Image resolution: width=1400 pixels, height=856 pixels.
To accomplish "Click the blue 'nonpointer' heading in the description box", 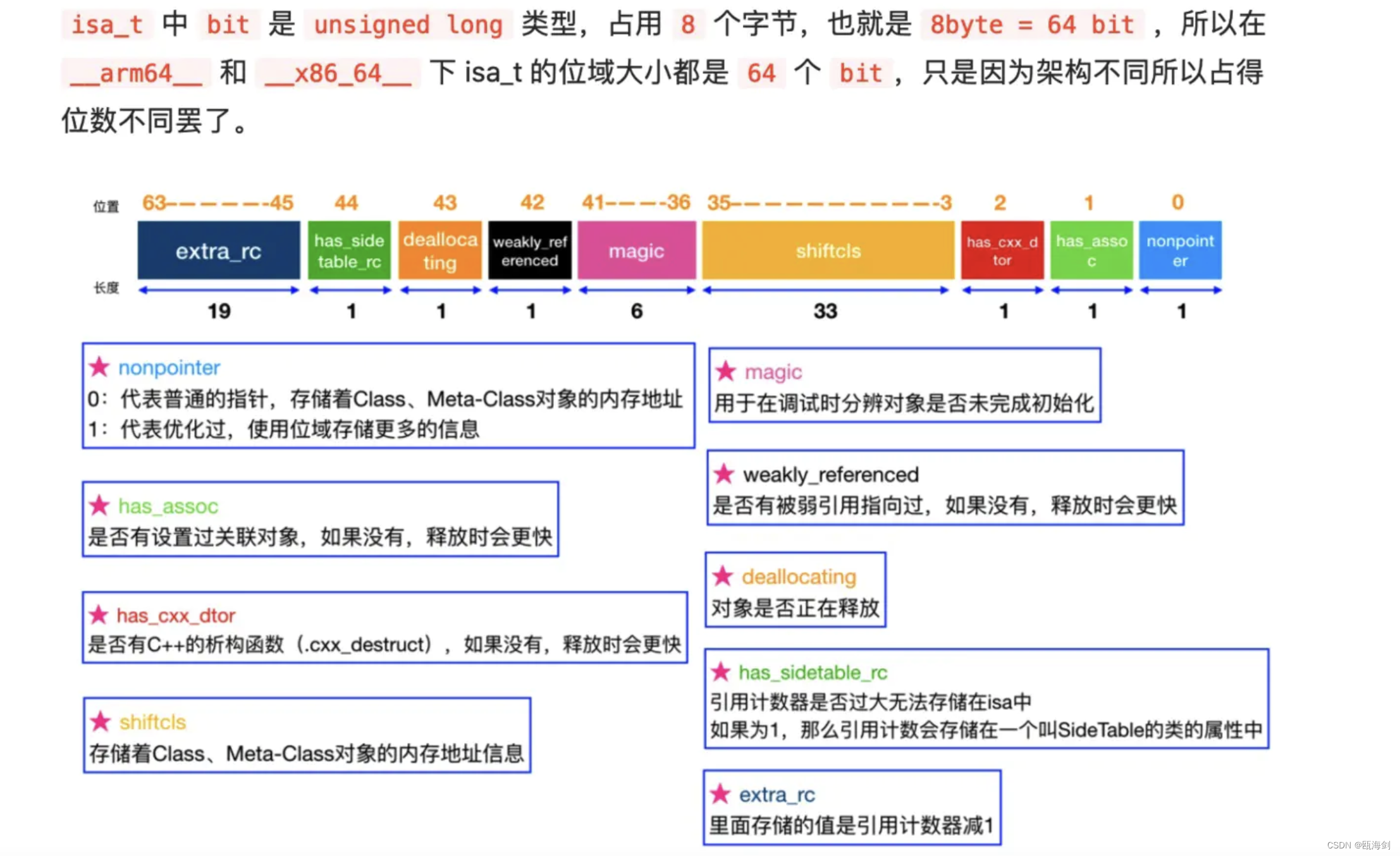I will click(169, 367).
